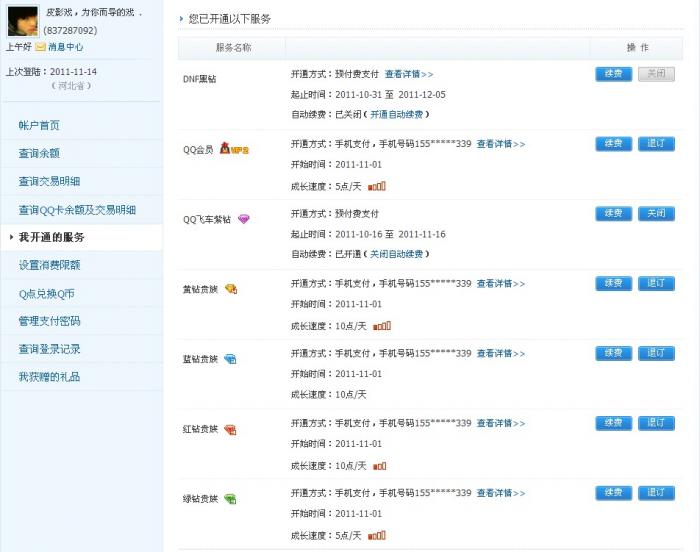Image resolution: width=700 pixels, height=552 pixels.
Task: Open Q点兑换Q币 sidebar item
Action: (46, 293)
